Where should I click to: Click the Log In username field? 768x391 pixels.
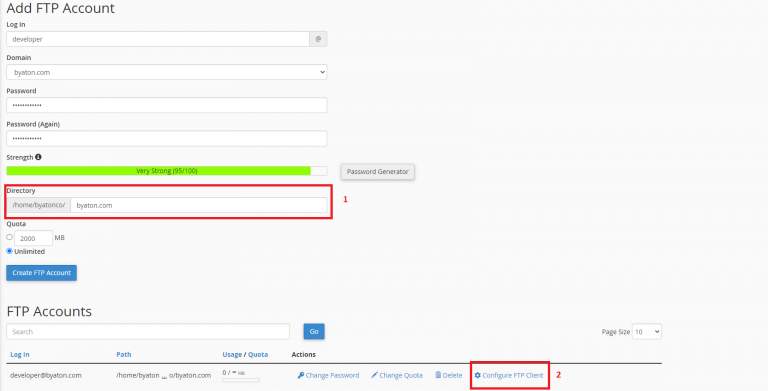coord(158,39)
